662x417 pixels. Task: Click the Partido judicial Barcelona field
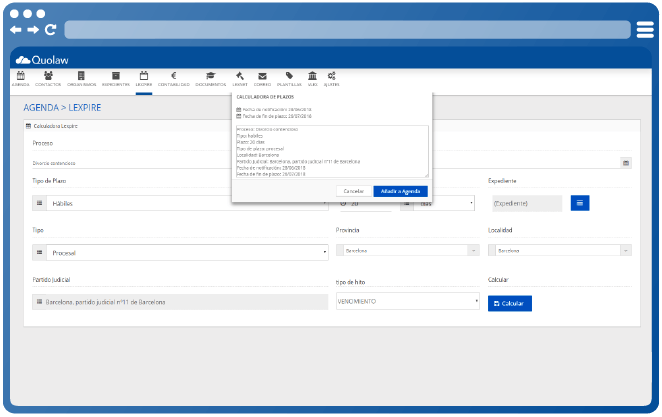(x=180, y=302)
